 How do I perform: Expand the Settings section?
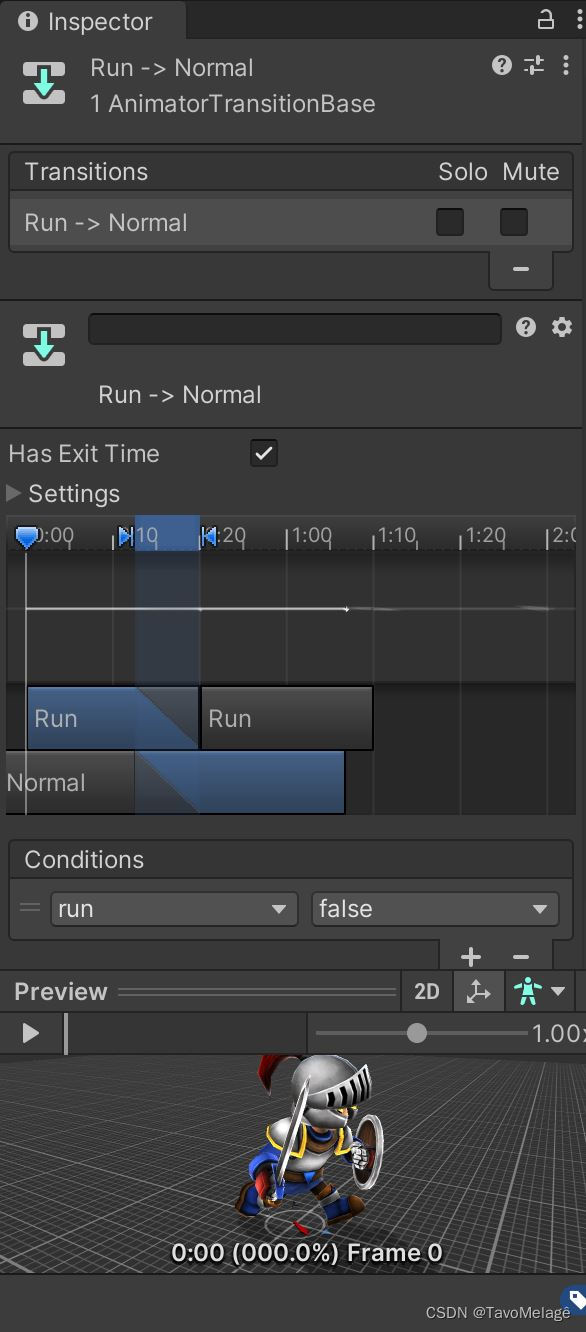(x=13, y=493)
